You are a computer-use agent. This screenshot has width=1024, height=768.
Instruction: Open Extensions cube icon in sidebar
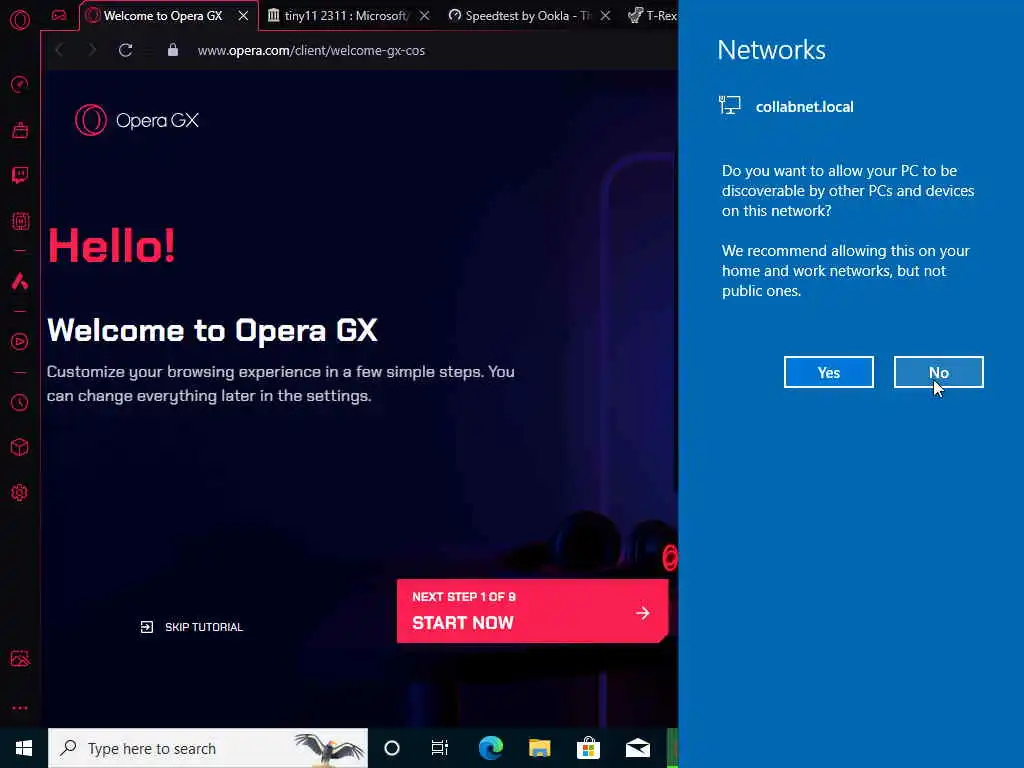20,447
